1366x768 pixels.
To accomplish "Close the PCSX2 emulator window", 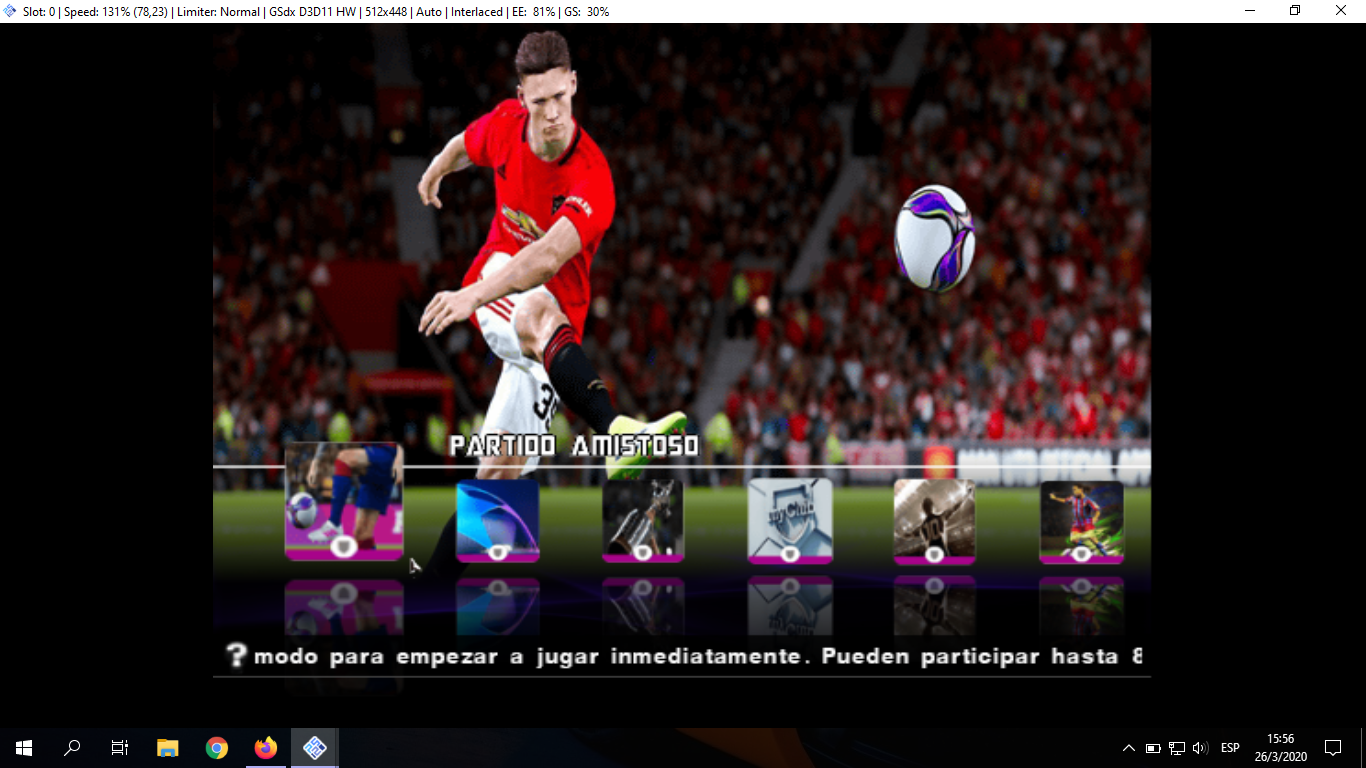I will pos(1341,10).
